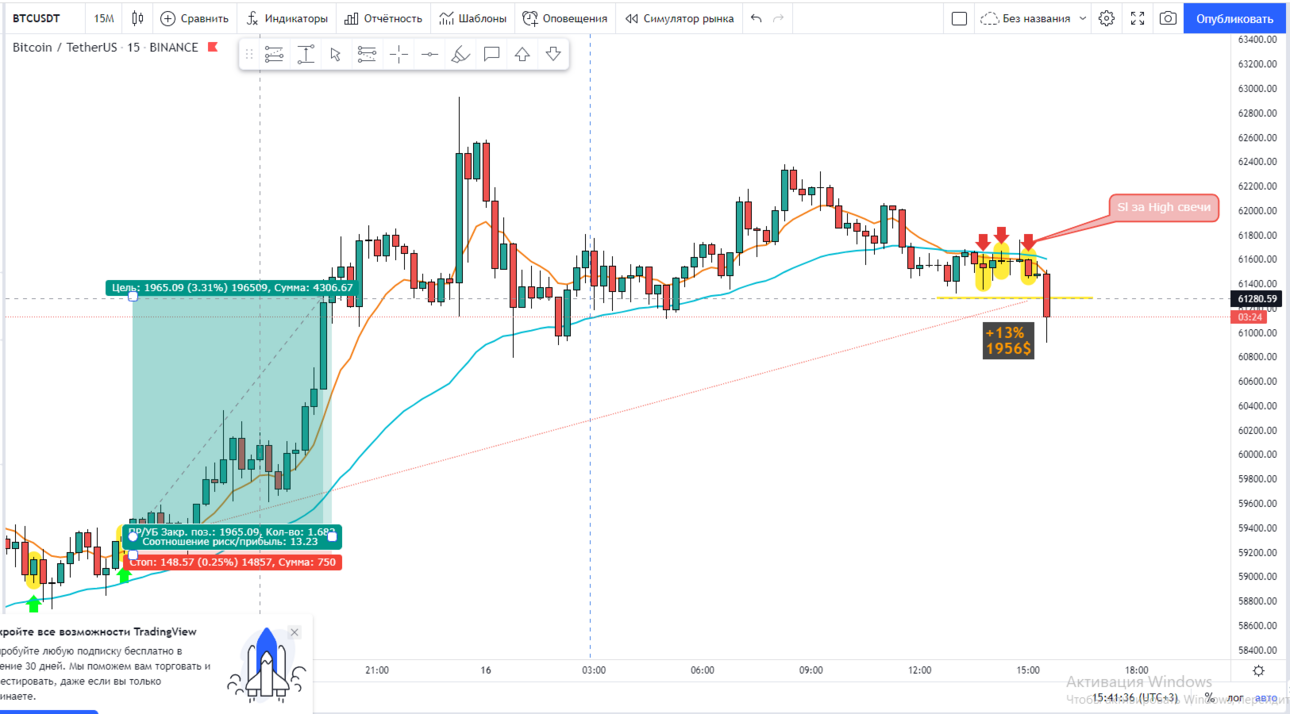Viewport: 1290px width, 714px height.
Task: Select the arrow up marker tool
Action: tap(522, 54)
